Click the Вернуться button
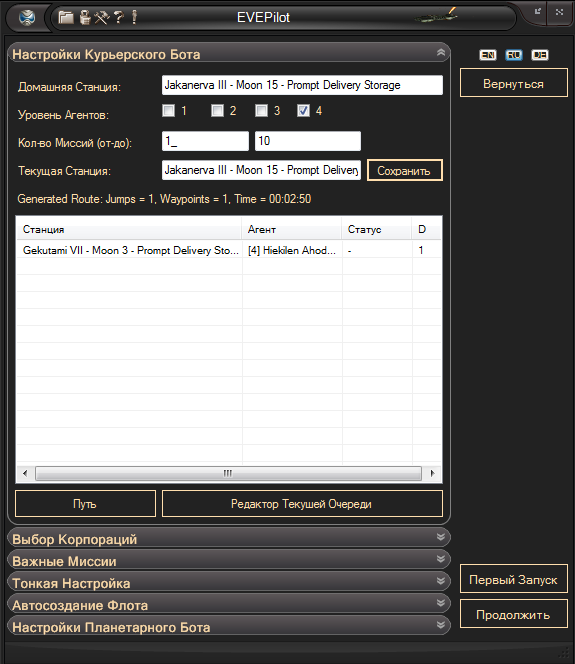The height and width of the screenshot is (664, 575). (x=514, y=83)
